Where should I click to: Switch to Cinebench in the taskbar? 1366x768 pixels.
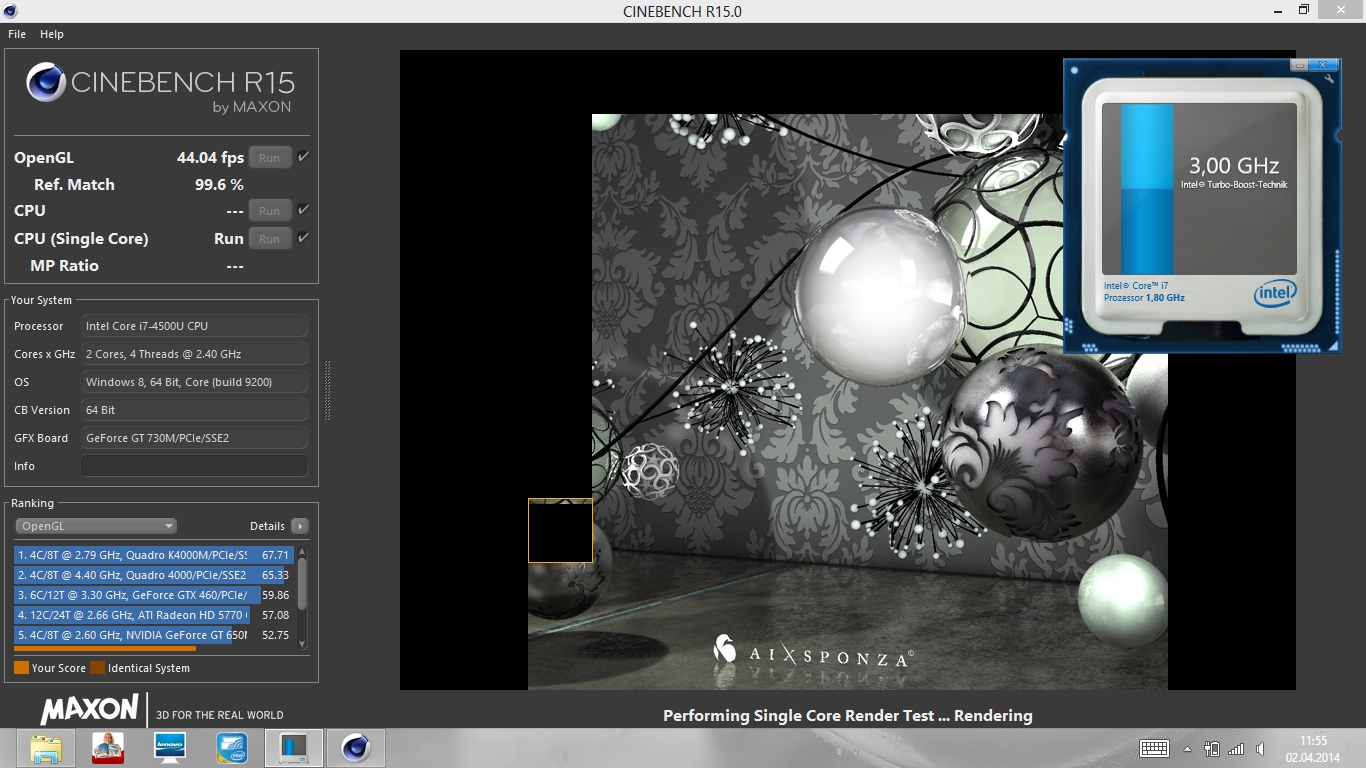pos(356,748)
